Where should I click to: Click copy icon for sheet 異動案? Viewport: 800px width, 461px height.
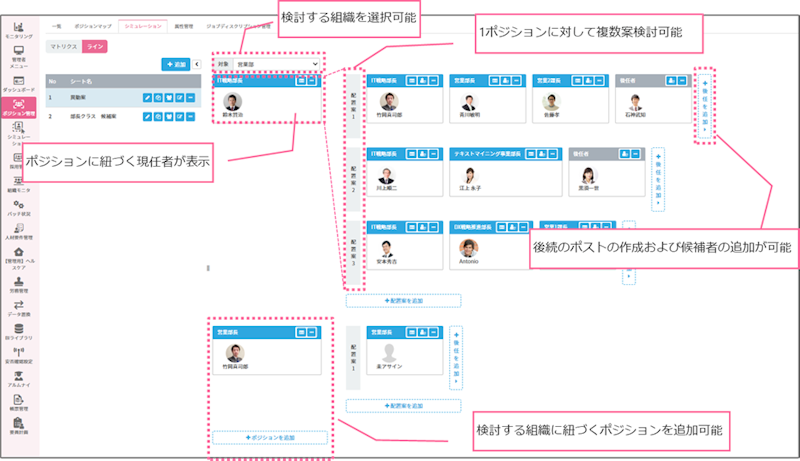(158, 97)
